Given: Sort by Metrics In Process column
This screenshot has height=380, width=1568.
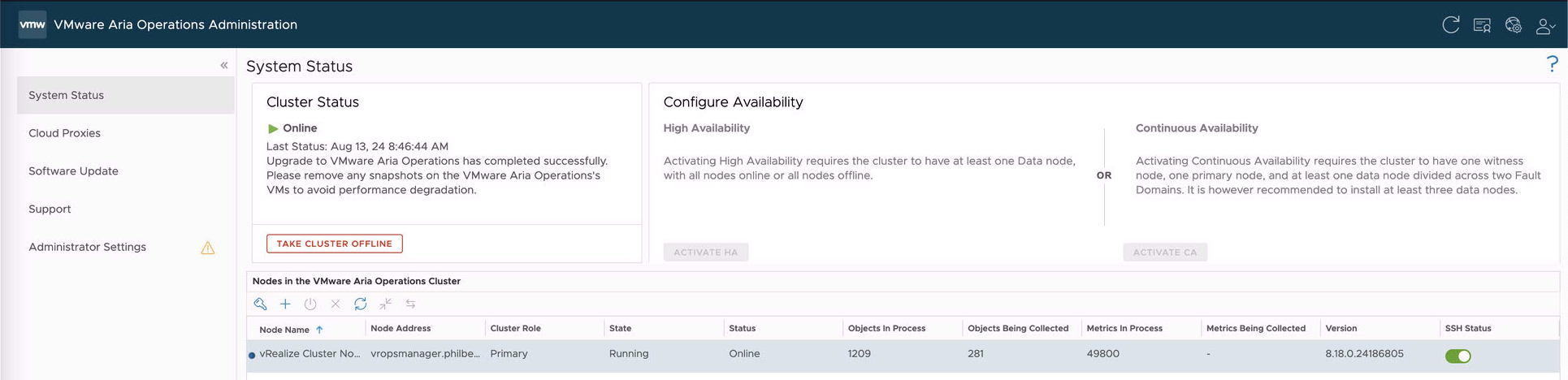Looking at the screenshot, I should click(1124, 328).
